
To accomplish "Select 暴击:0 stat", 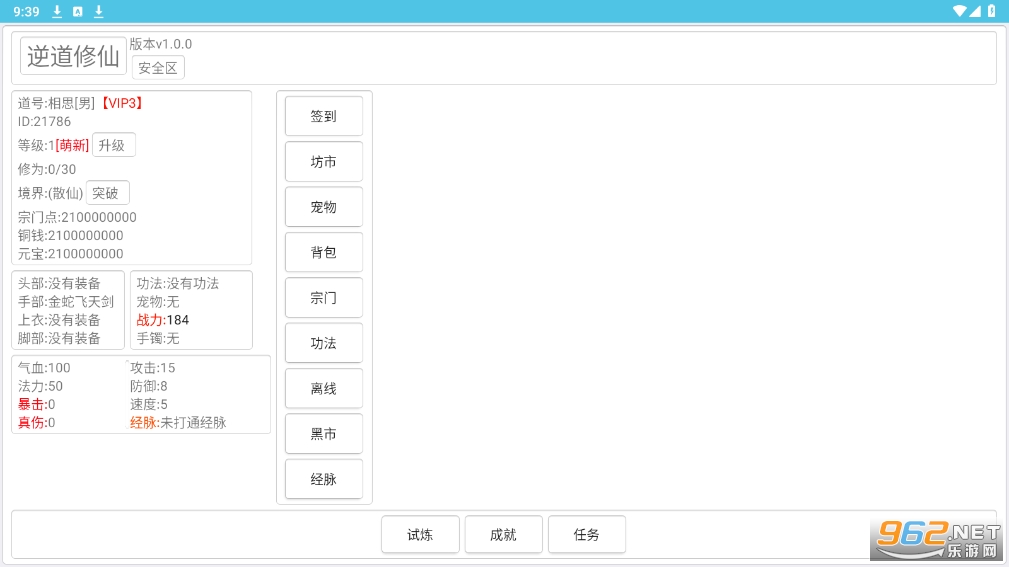I will (37, 404).
